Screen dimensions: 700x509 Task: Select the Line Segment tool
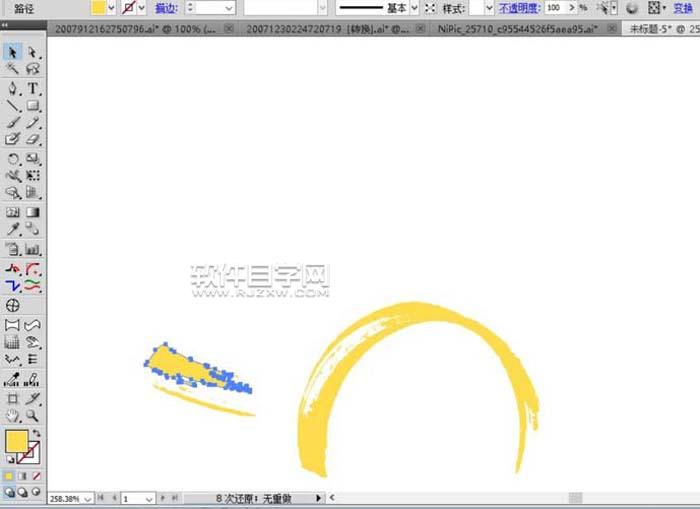[x=12, y=105]
